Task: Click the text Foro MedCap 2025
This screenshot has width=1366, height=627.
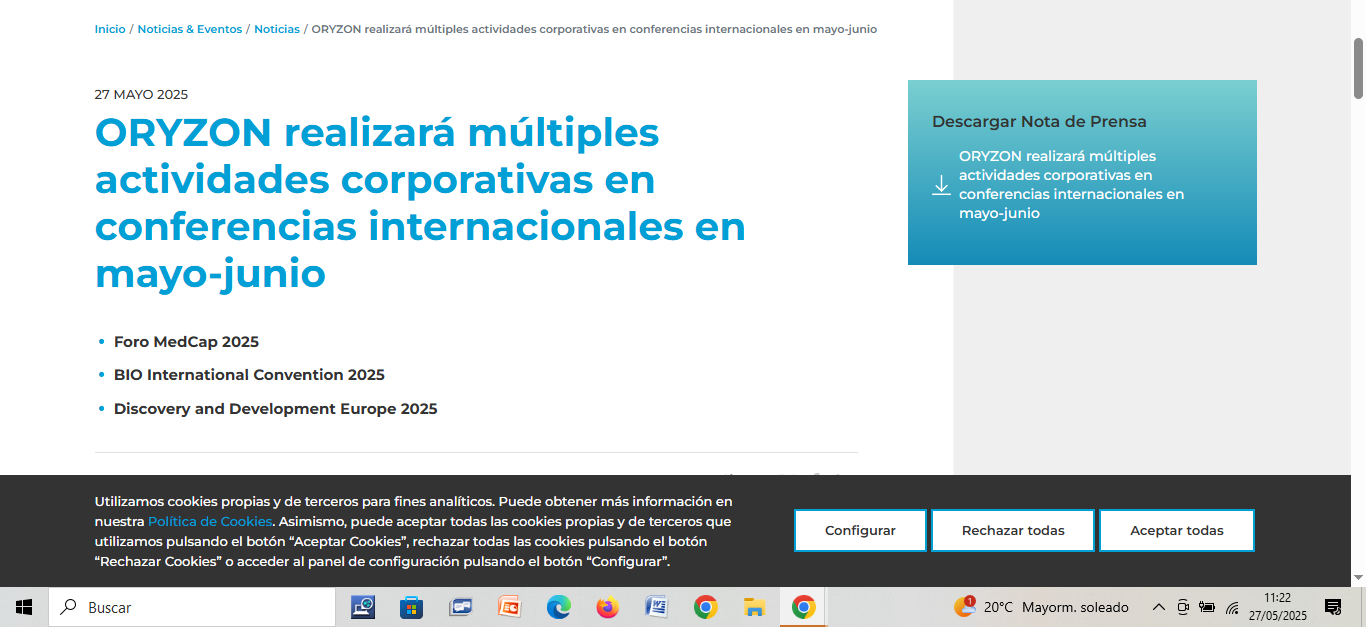Action: [186, 342]
